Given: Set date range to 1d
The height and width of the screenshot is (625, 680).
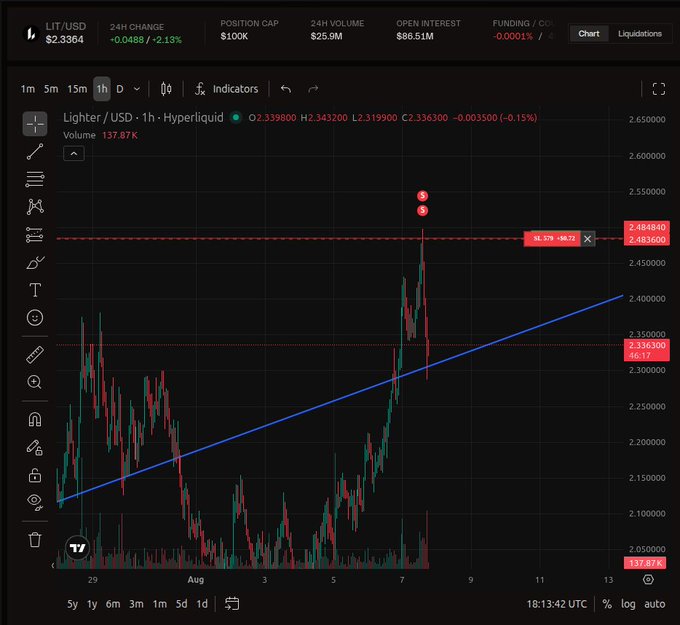Looking at the screenshot, I should (202, 604).
